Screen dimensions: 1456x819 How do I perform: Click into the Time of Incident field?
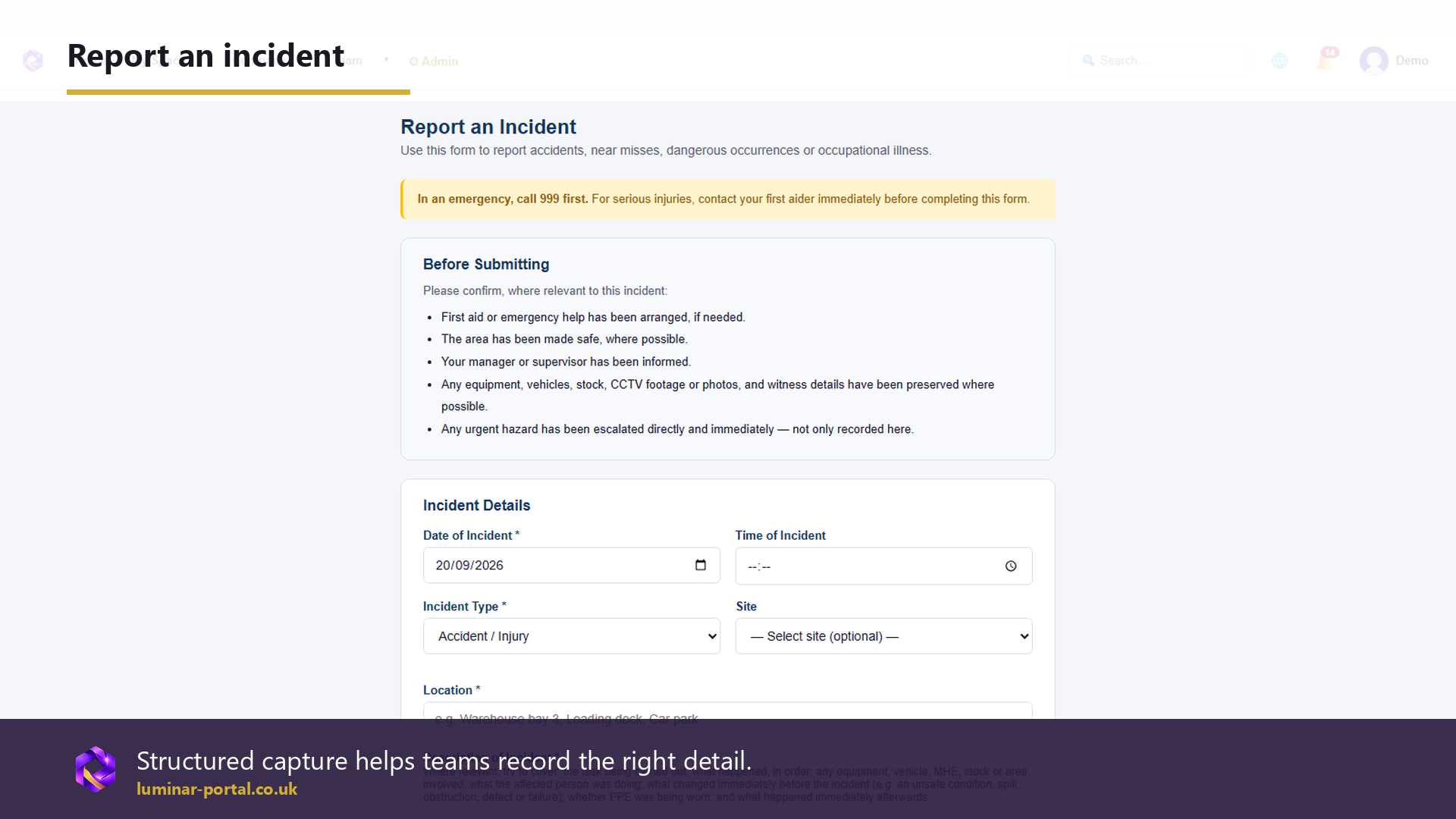click(883, 566)
